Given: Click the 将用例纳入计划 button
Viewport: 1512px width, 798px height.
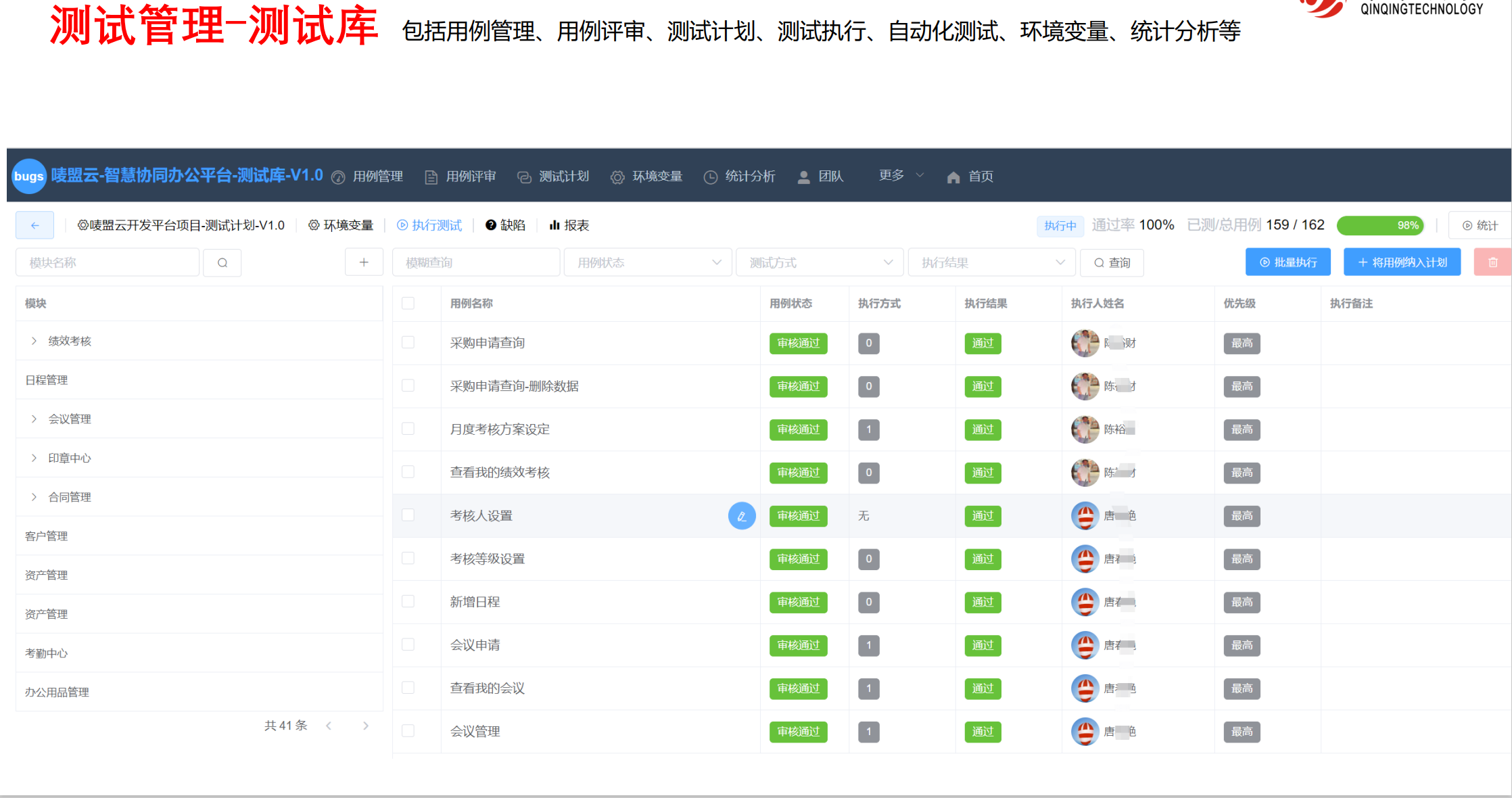Looking at the screenshot, I should [x=1402, y=262].
